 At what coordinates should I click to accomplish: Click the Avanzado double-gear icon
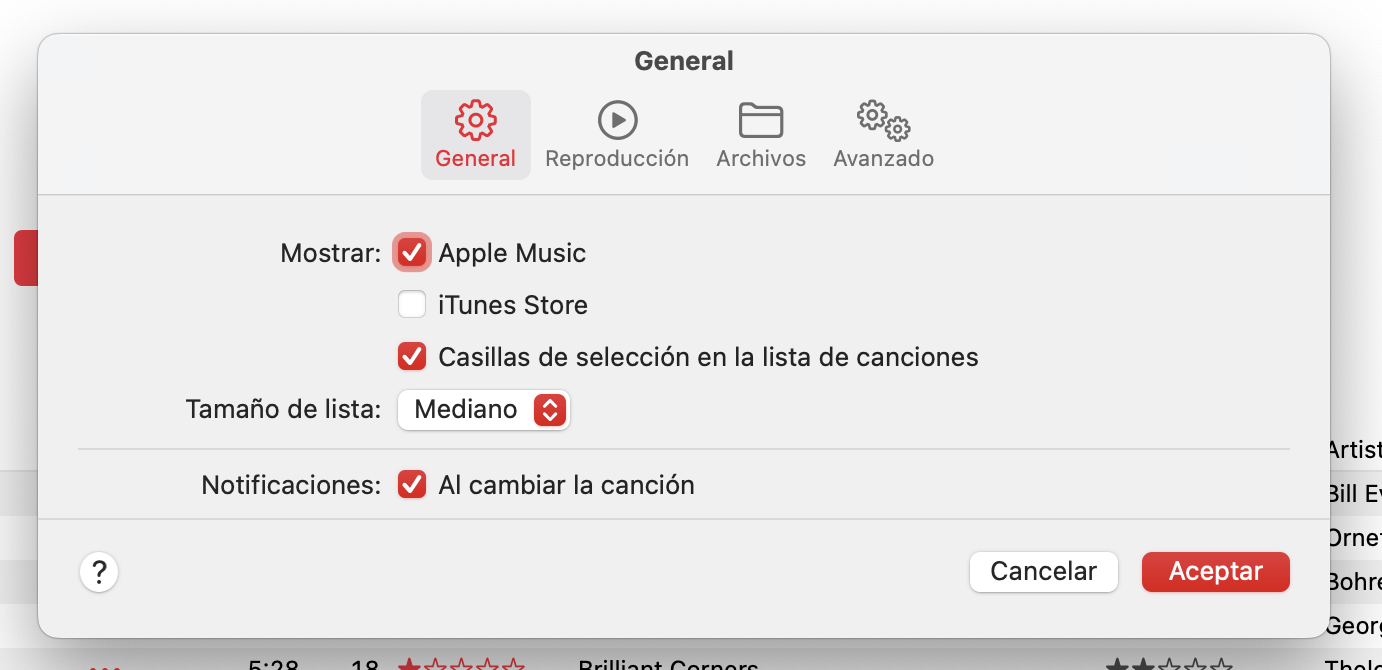pyautogui.click(x=883, y=120)
